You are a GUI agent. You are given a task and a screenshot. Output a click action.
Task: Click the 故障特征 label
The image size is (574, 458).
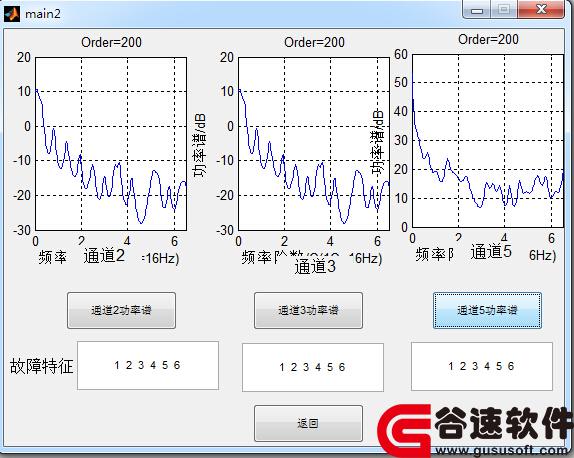(42, 366)
